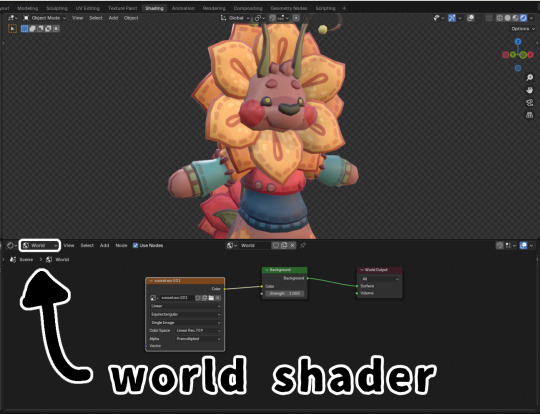Image resolution: width=540 pixels, height=414 pixels.
Task: Open the viewport Select menu
Action: click(96, 18)
